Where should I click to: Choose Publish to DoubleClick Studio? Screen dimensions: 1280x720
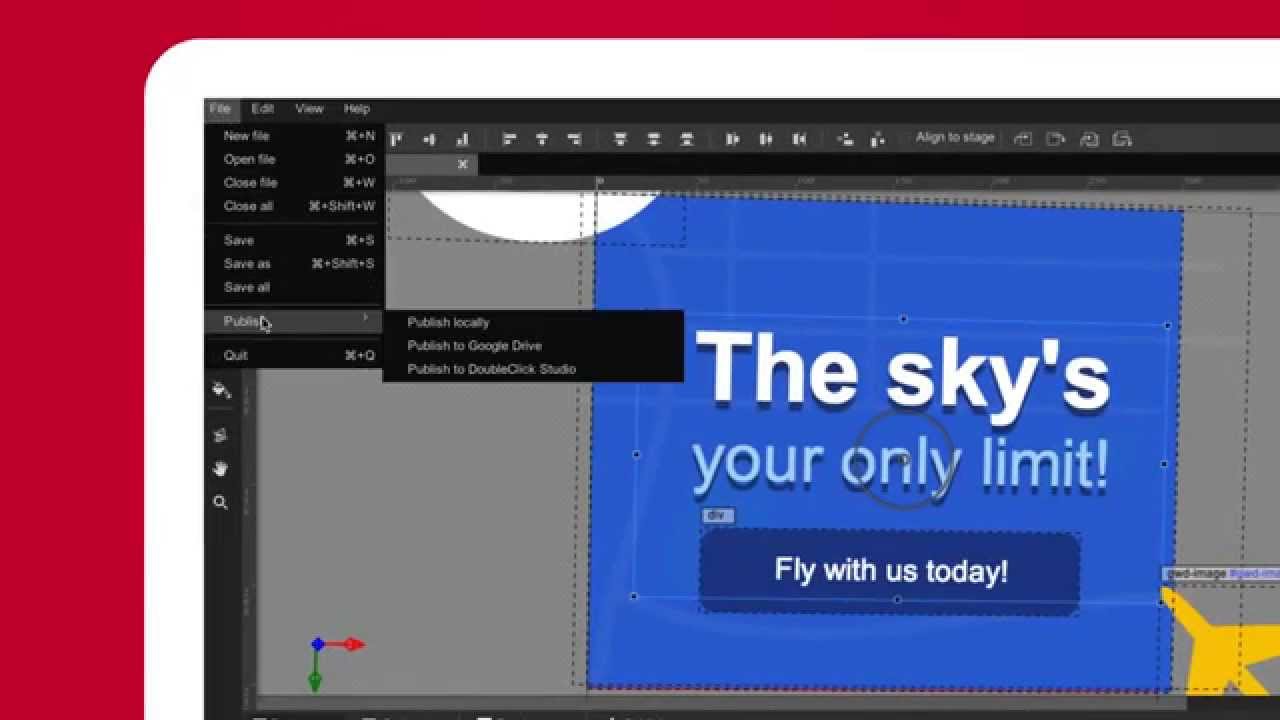tap(533, 369)
